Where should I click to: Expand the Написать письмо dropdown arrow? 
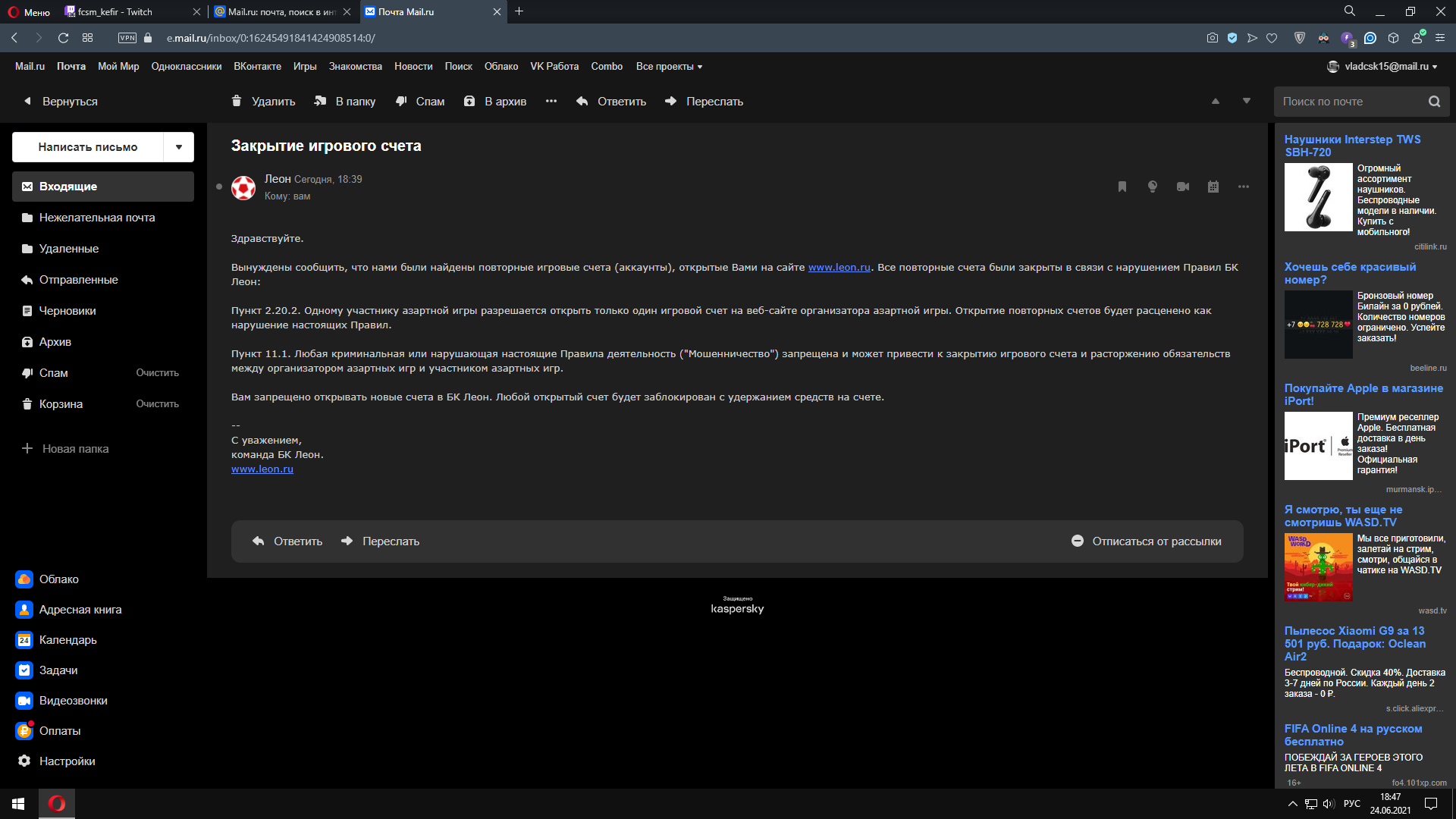pyautogui.click(x=179, y=147)
